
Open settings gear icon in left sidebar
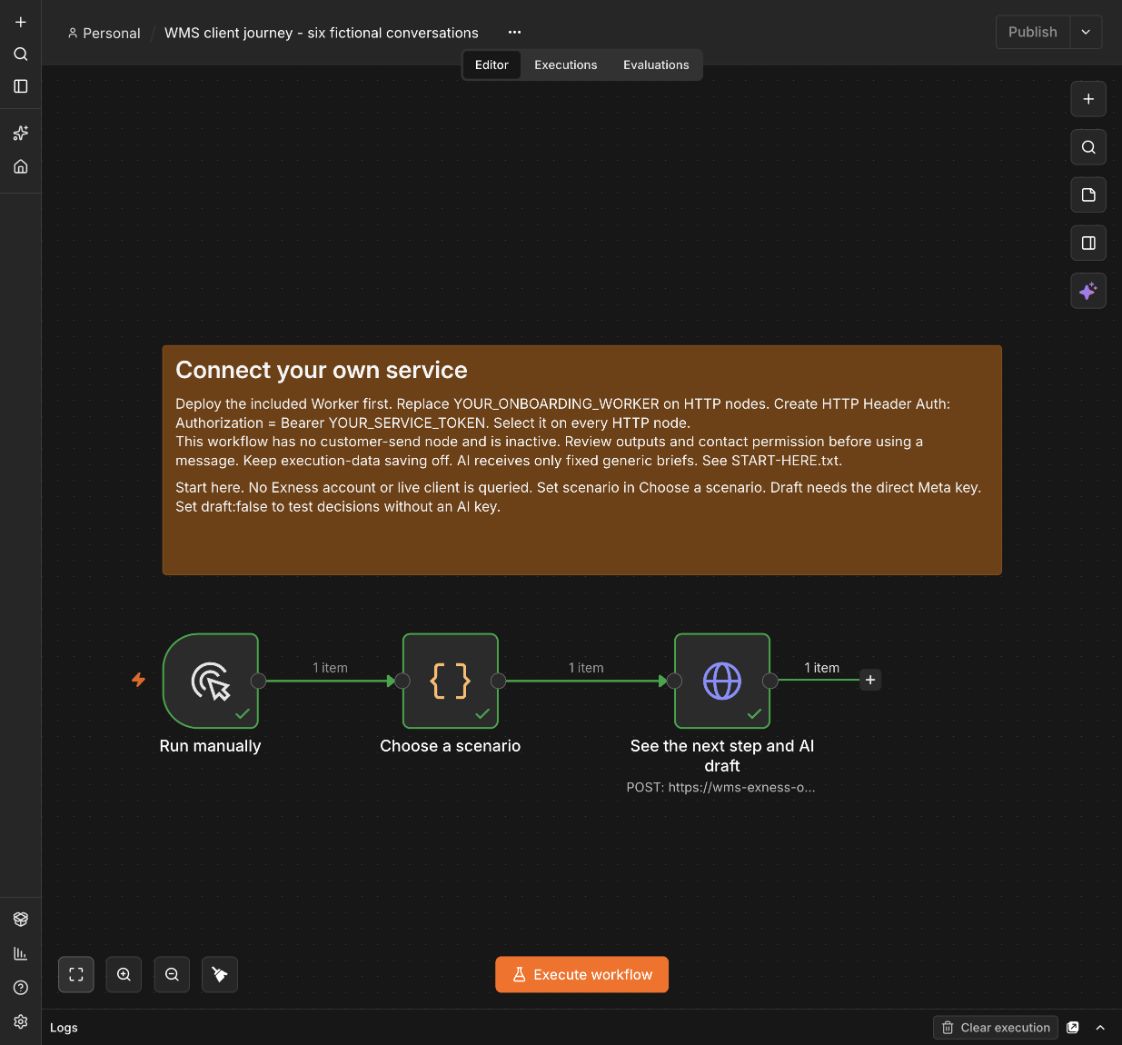click(21, 1021)
